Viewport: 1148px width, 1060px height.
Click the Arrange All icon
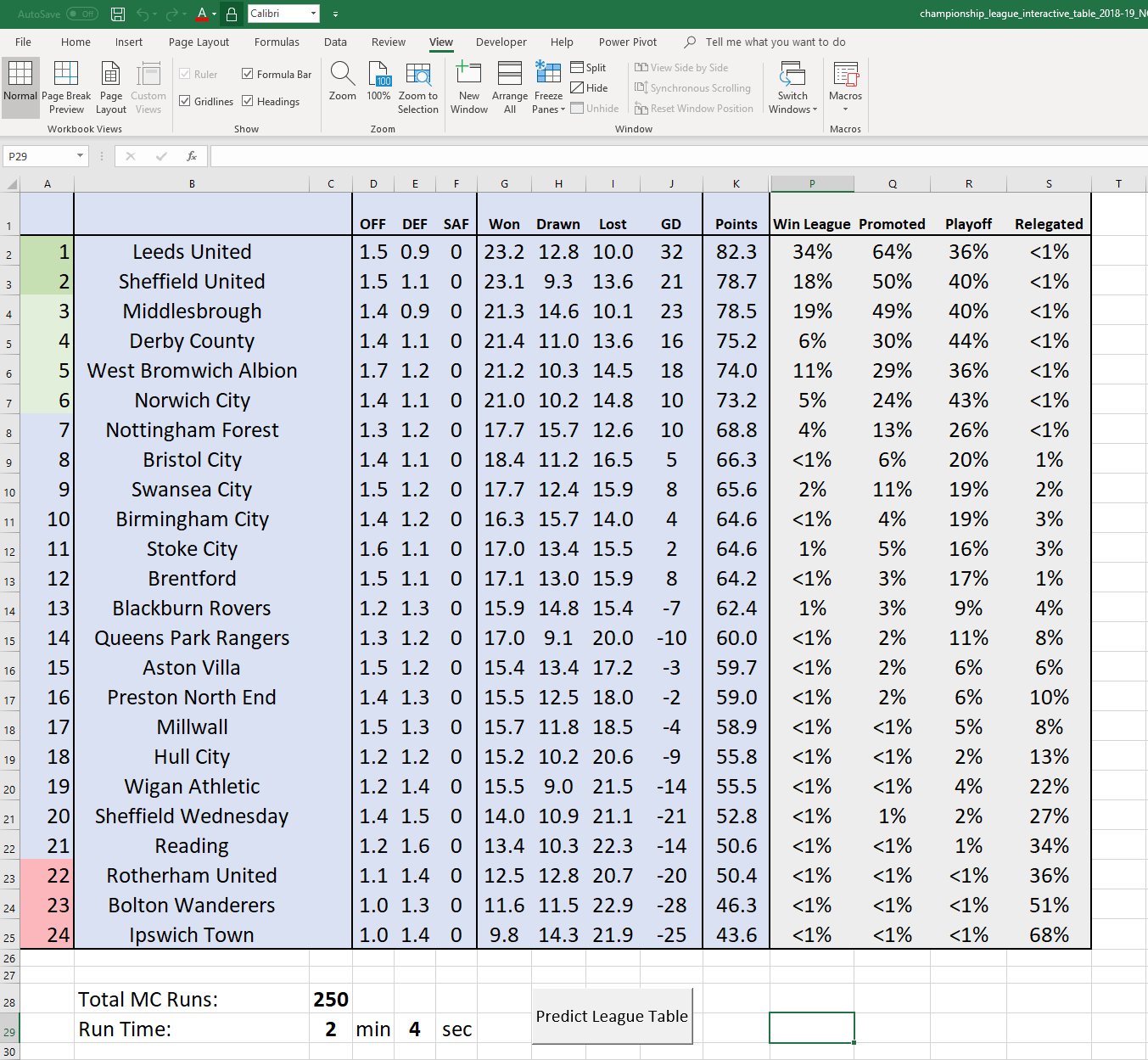(510, 74)
